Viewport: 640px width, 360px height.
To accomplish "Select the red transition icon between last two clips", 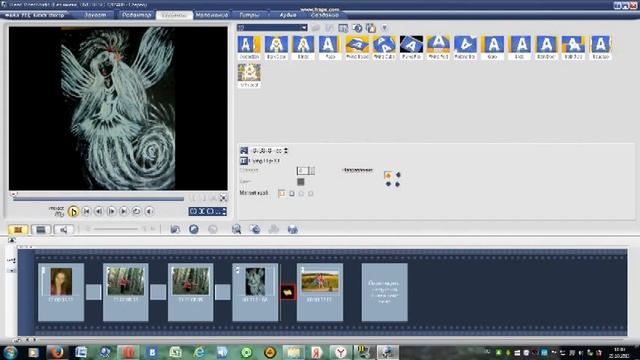I will tap(288, 292).
